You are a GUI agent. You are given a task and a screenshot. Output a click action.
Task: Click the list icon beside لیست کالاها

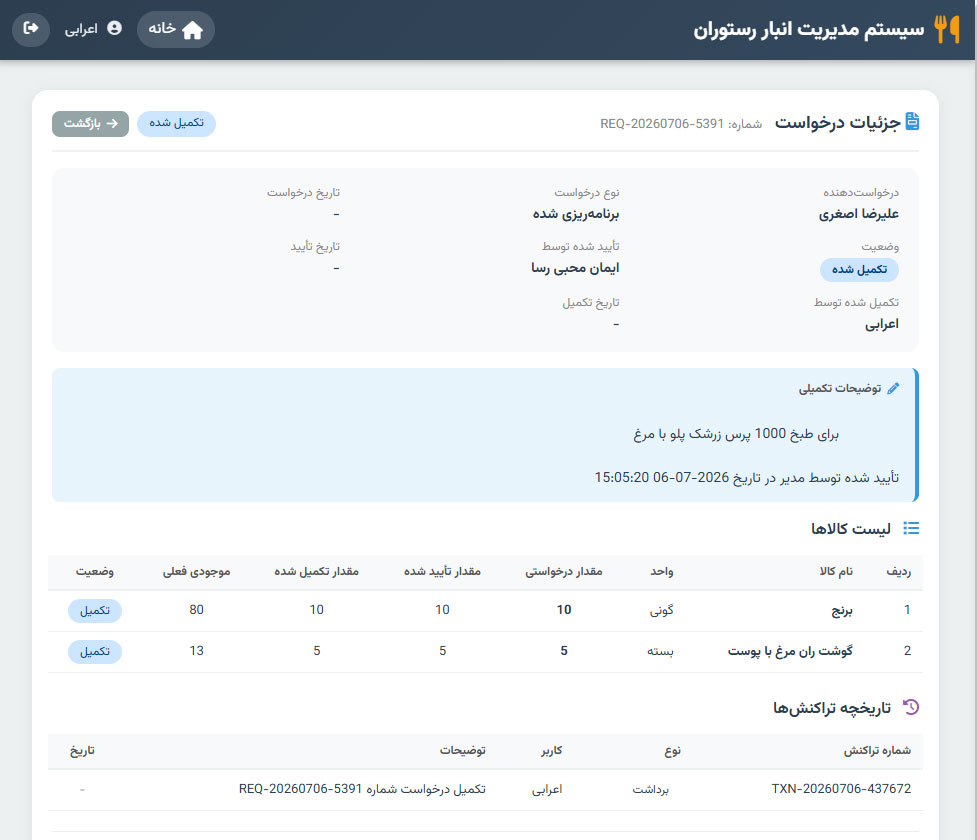pos(911,528)
